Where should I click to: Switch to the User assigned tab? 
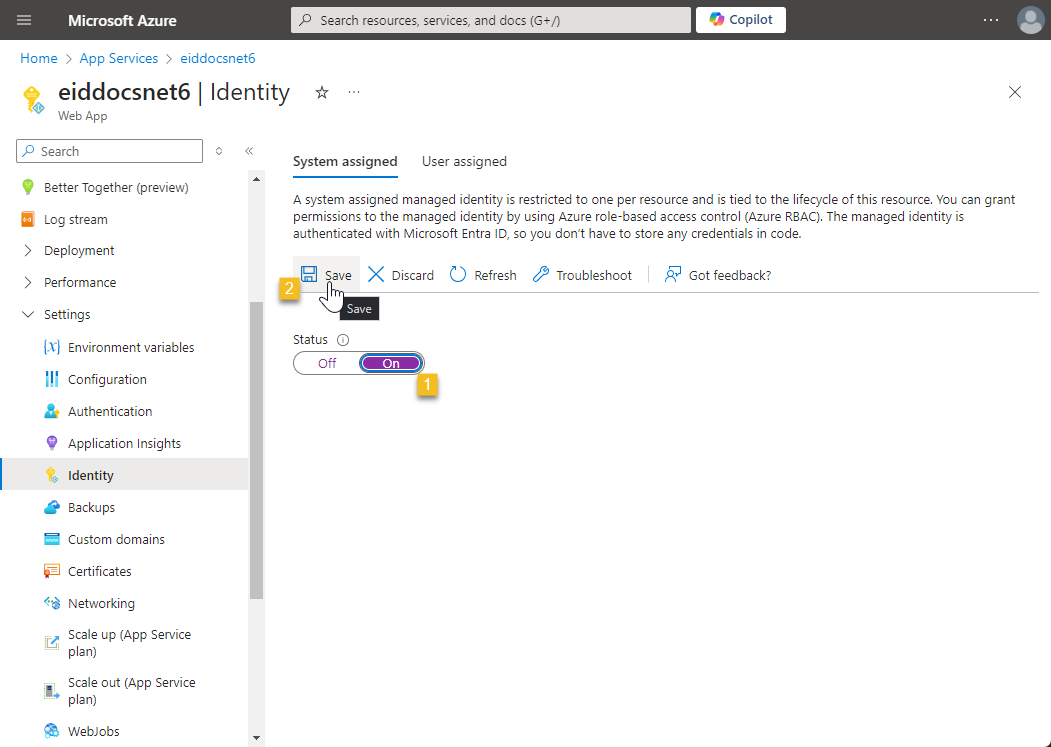coord(464,161)
